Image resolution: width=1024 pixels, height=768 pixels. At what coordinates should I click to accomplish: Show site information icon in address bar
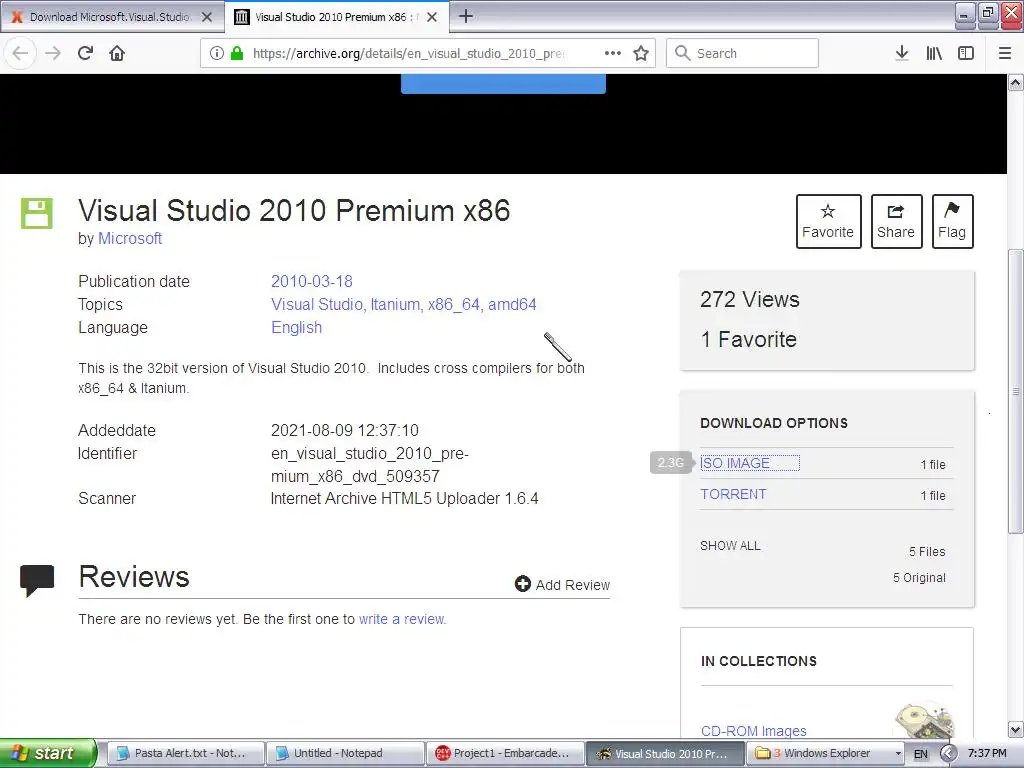pyautogui.click(x=217, y=53)
